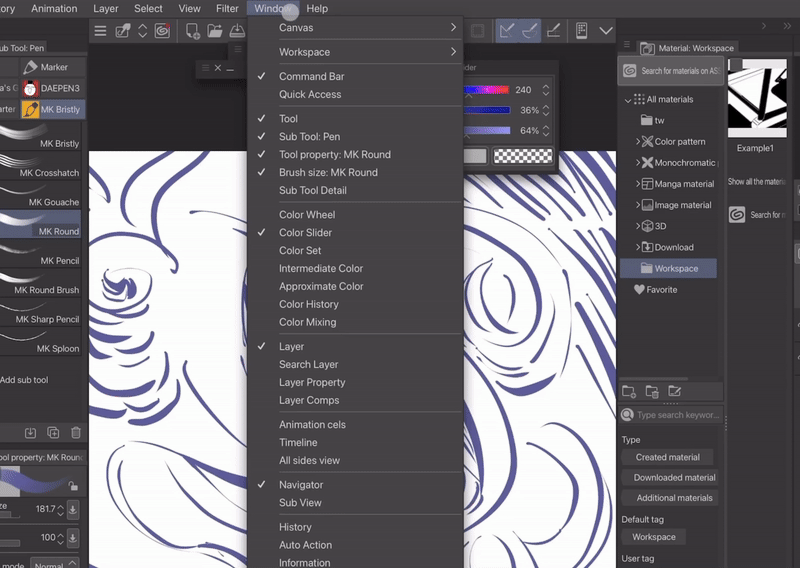
Task: Click the saturation slider showing 36%
Action: pyautogui.click(x=486, y=110)
